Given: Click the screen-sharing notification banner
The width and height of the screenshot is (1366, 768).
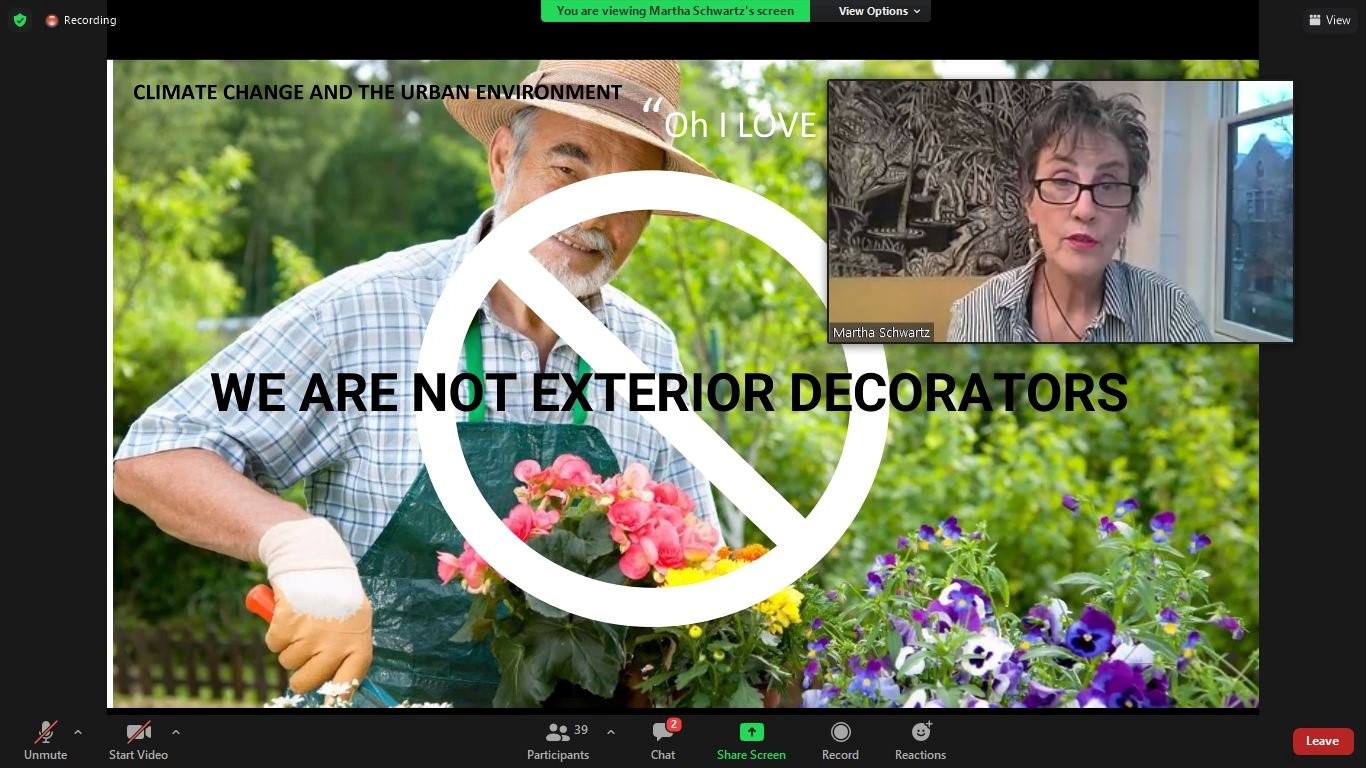Looking at the screenshot, I should tap(675, 11).
